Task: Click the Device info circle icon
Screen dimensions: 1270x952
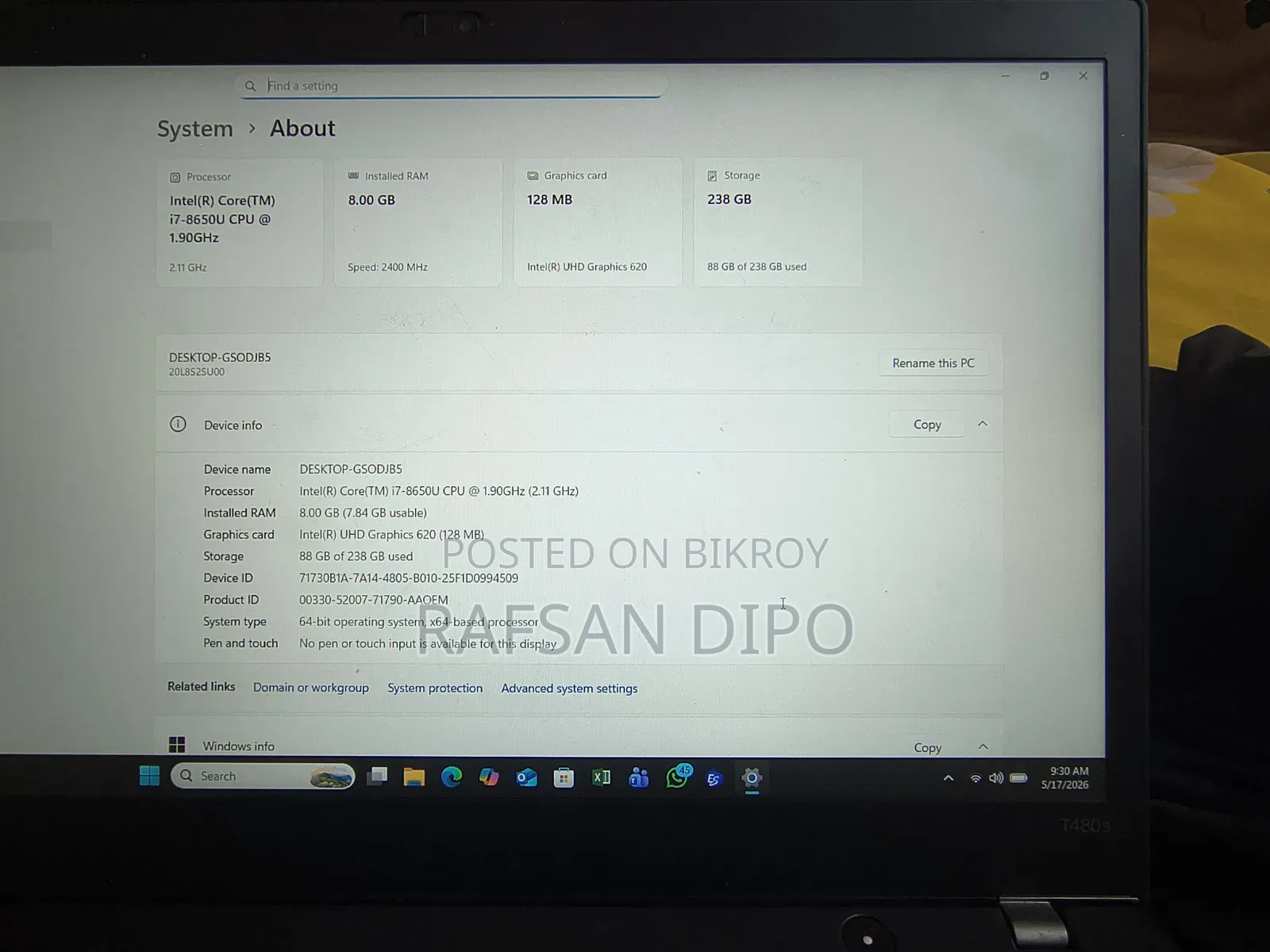Action: point(178,424)
